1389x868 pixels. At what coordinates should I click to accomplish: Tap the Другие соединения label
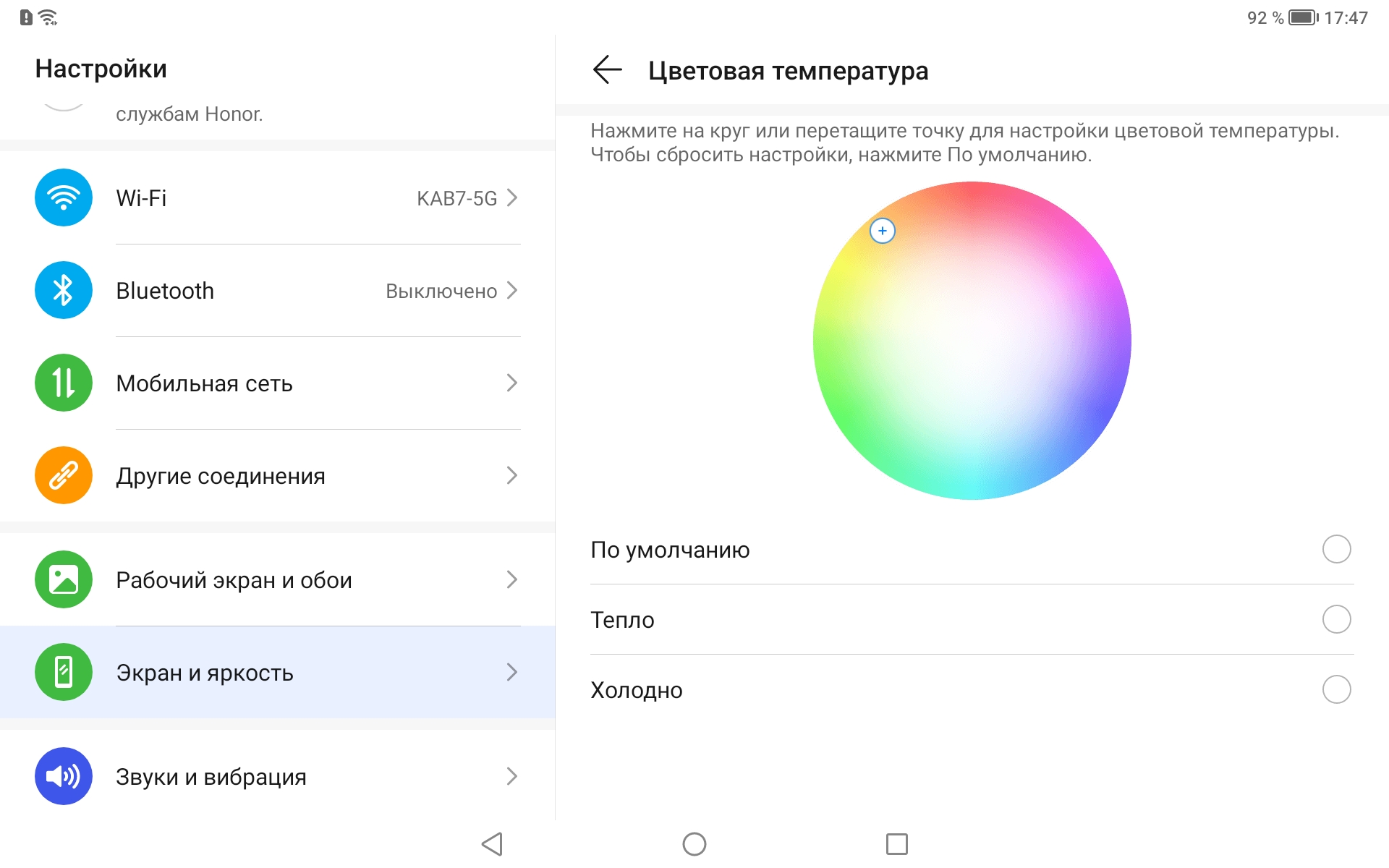pos(221,476)
